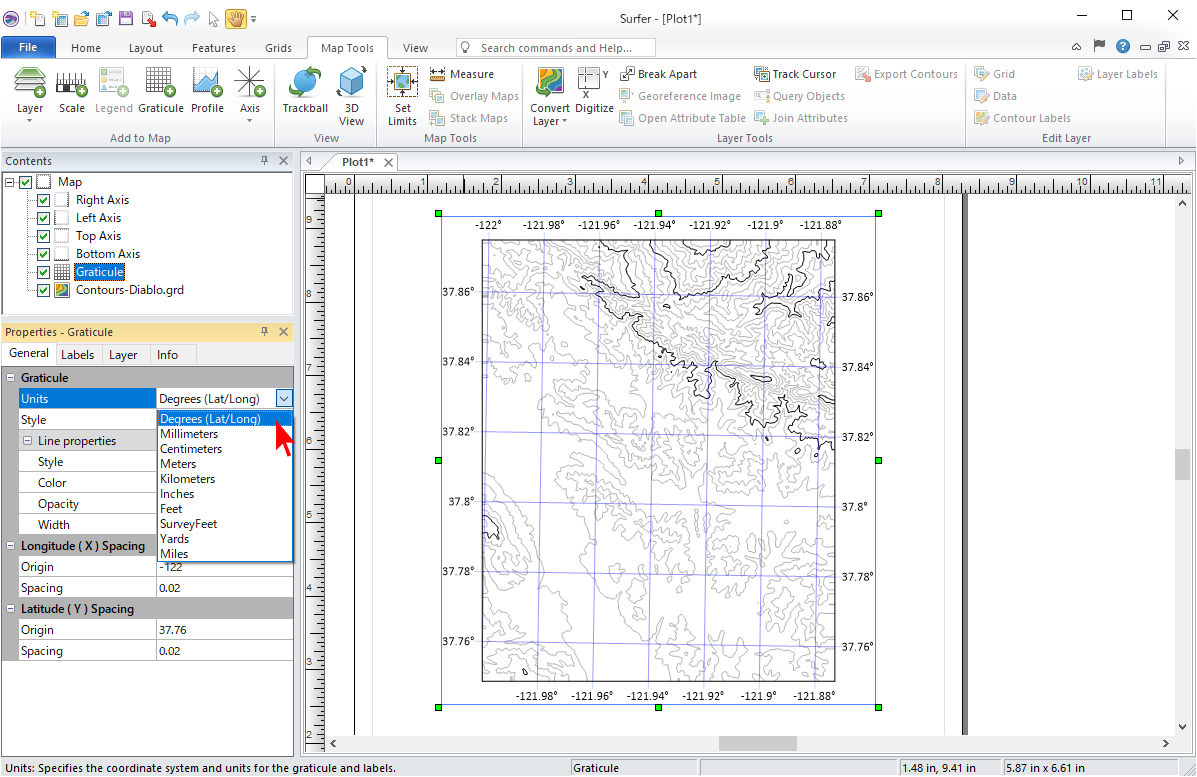Open the Labels properties tab
Screen dimensions: 1197x777
click(x=77, y=355)
